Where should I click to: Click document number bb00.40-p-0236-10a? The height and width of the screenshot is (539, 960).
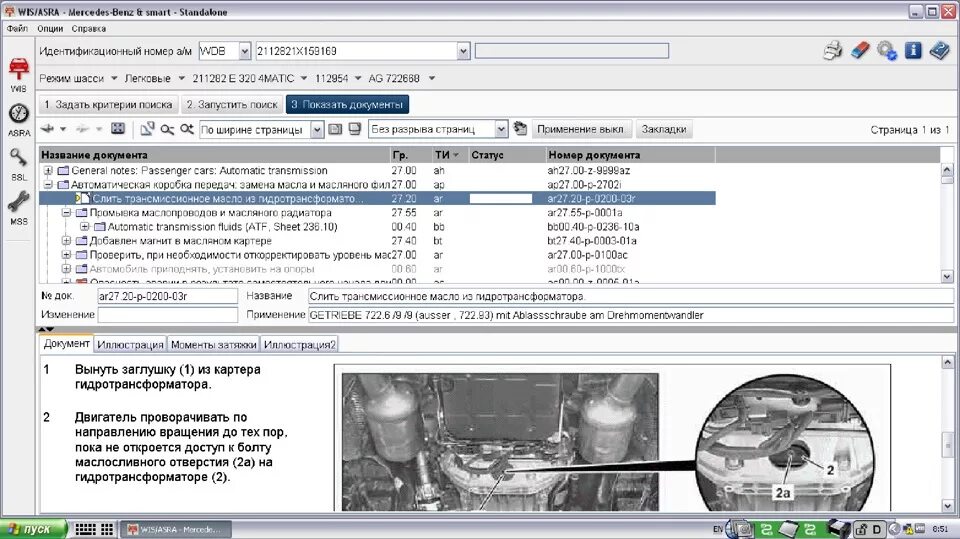tap(592, 227)
